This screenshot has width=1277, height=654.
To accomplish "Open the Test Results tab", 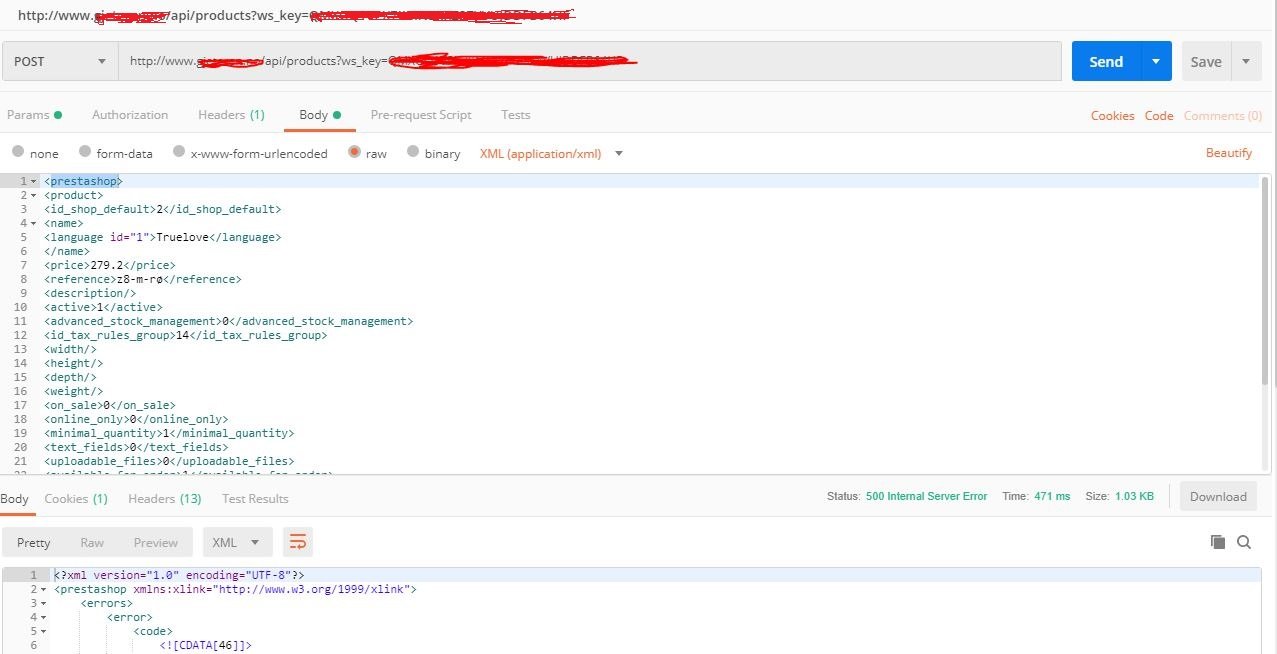I will (x=255, y=498).
